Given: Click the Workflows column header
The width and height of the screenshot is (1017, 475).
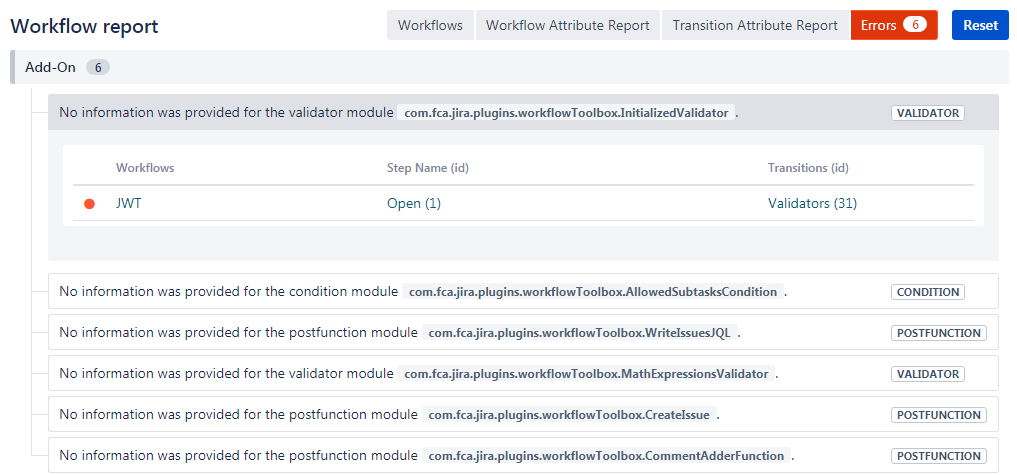Looking at the screenshot, I should tap(145, 168).
